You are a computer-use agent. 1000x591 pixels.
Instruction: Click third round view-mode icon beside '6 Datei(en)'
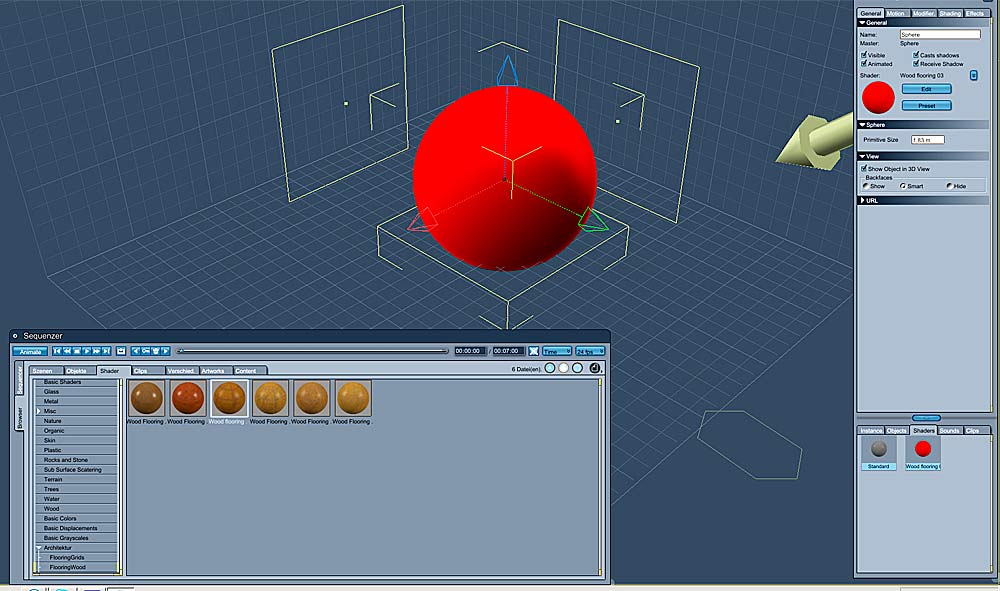[577, 368]
